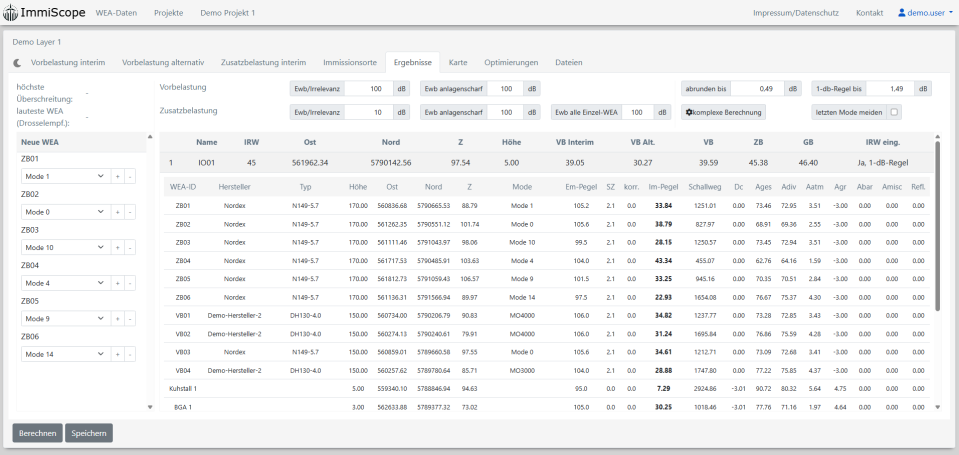The width and height of the screenshot is (959, 455).
Task: Click minus button for ZB06
Action: (x=130, y=355)
